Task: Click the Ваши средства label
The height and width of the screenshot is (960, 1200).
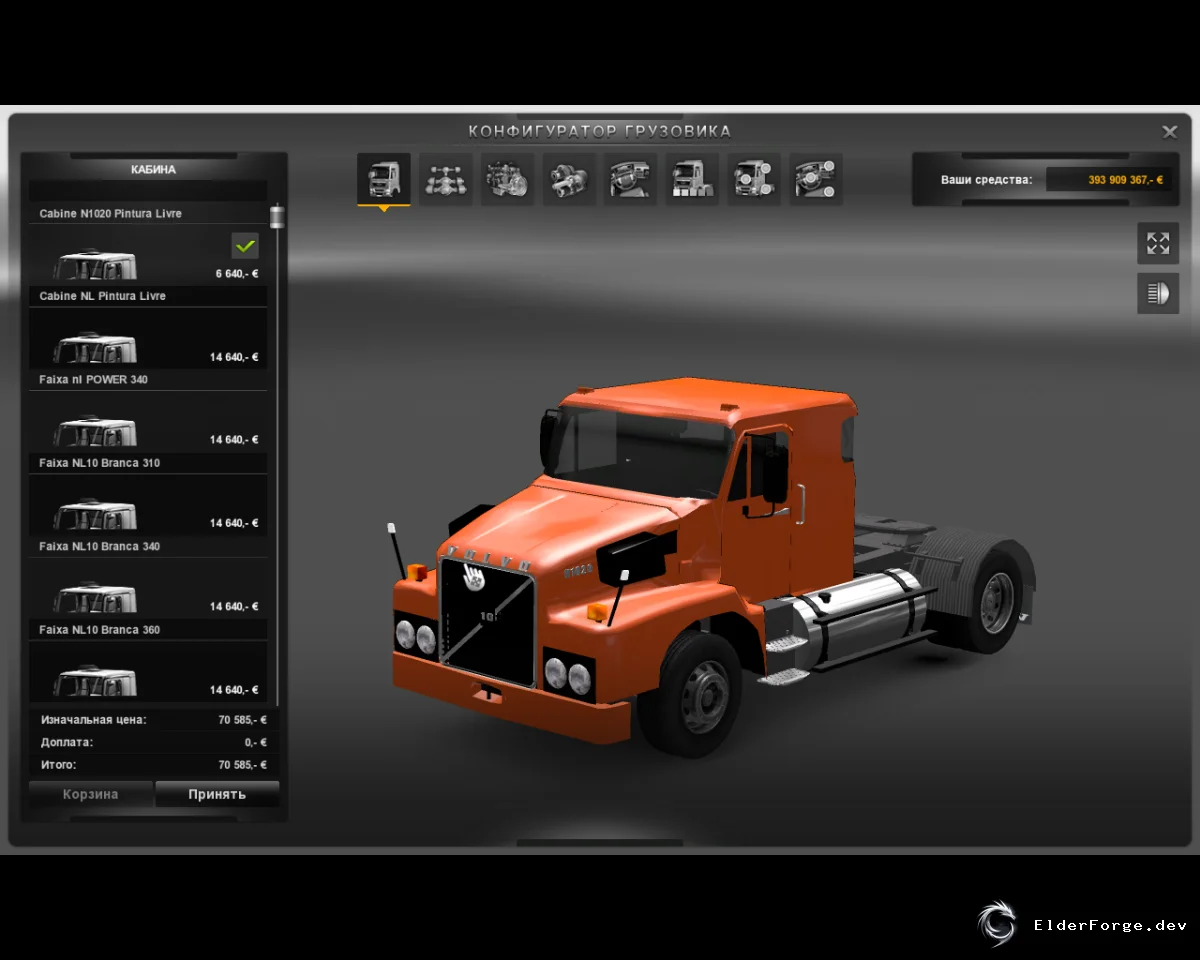Action: 986,180
